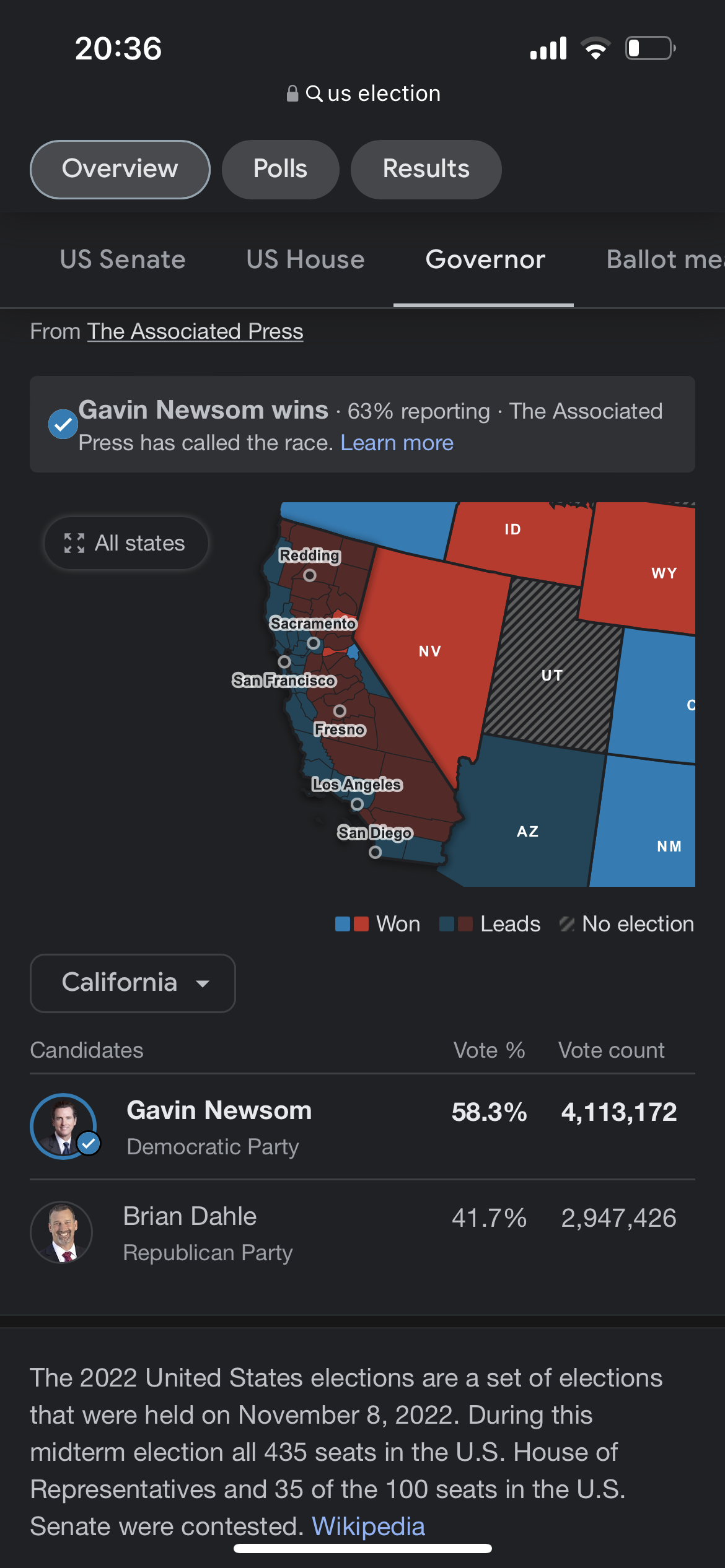Tap the search magnifier icon in address bar

click(x=314, y=94)
